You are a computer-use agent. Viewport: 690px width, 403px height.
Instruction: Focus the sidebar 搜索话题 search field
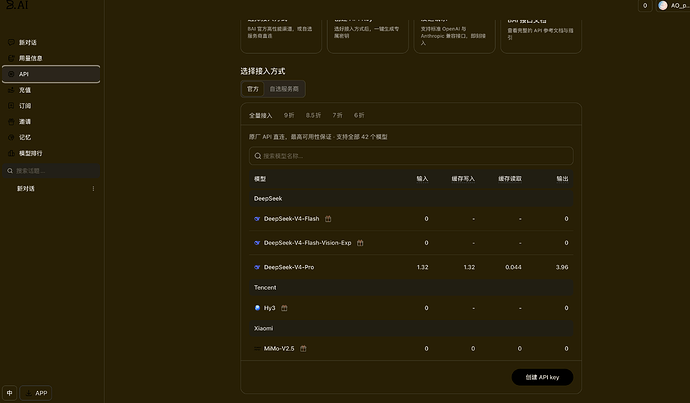click(51, 171)
